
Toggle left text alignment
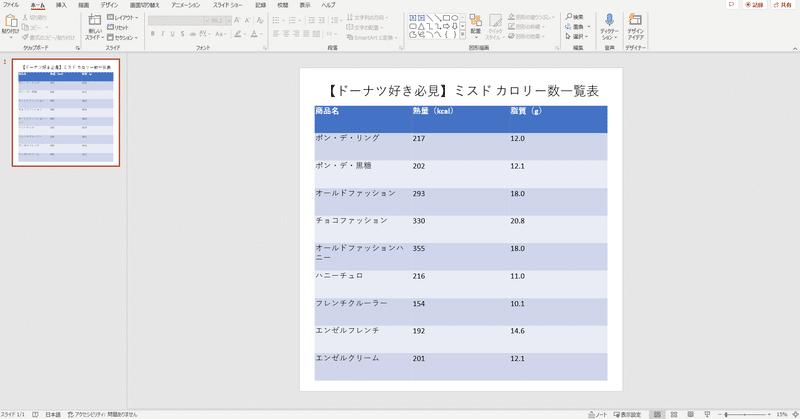(276, 34)
